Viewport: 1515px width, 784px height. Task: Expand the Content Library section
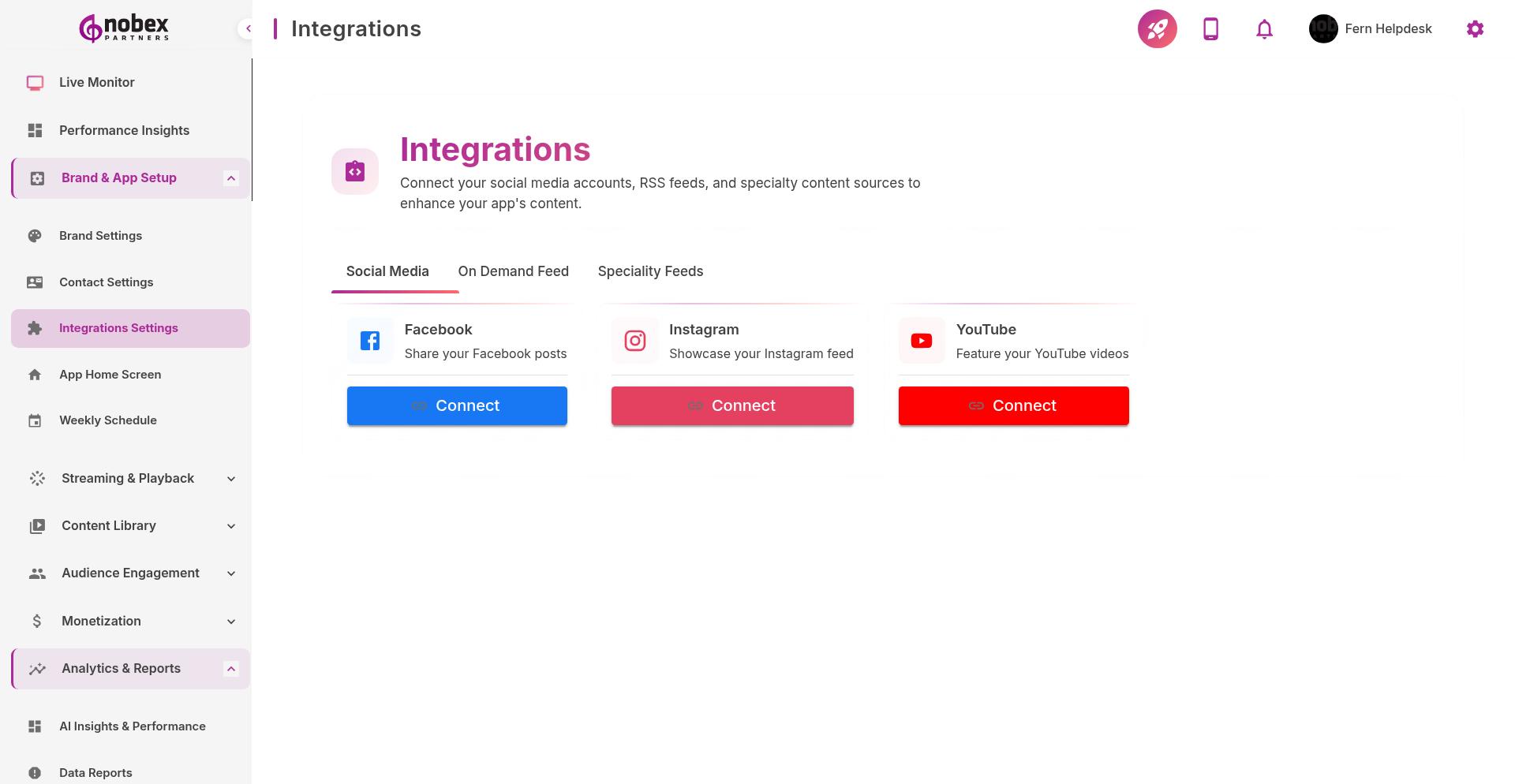(x=230, y=526)
